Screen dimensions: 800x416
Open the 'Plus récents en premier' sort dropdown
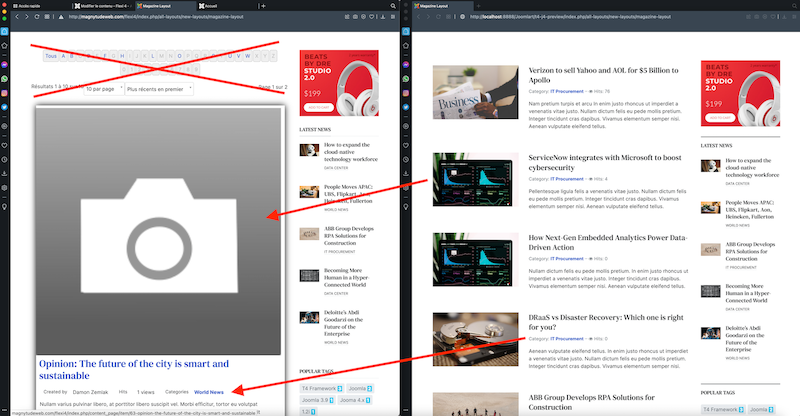pyautogui.click(x=159, y=89)
